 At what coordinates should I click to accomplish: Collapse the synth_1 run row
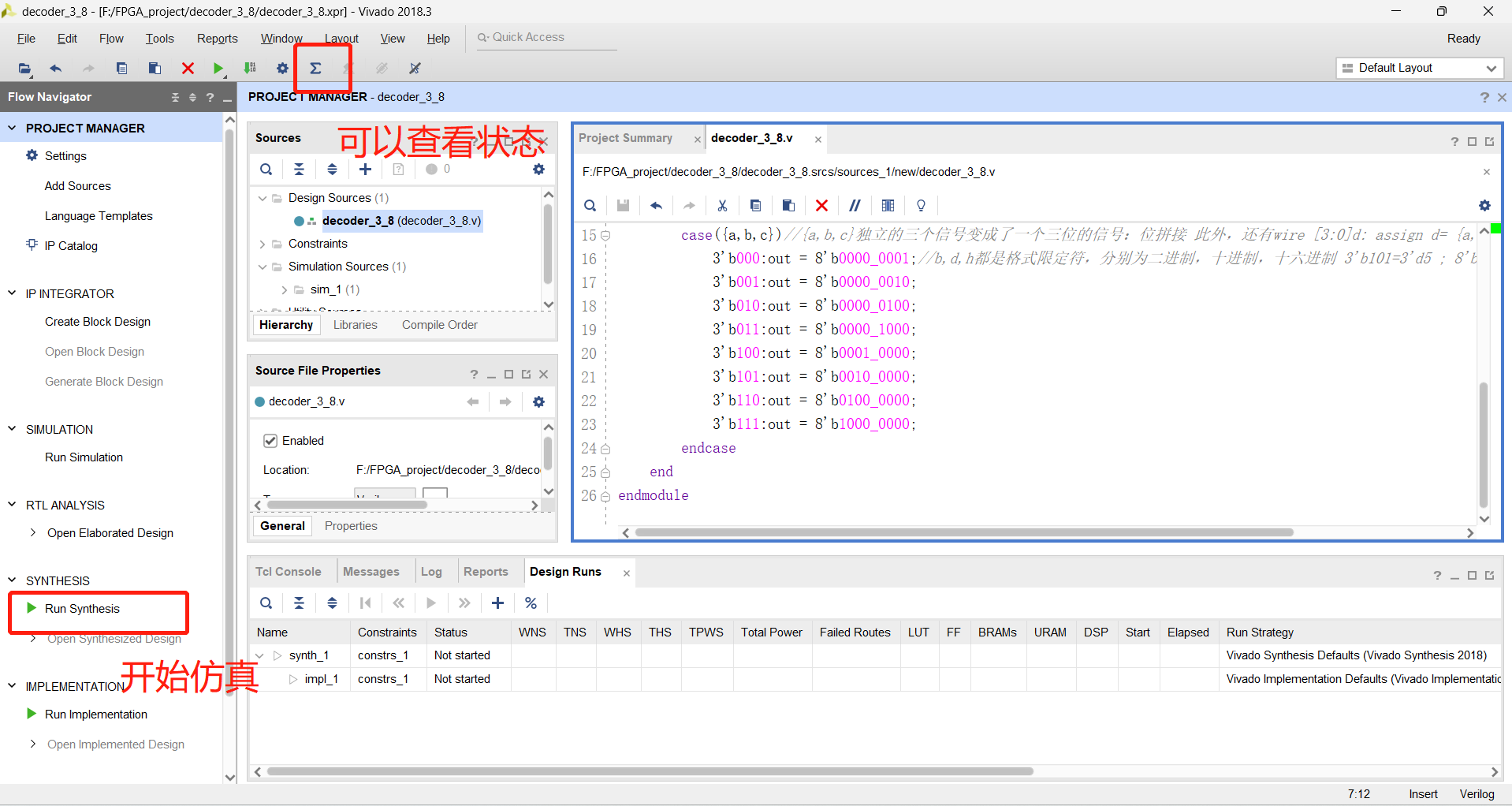(x=259, y=655)
